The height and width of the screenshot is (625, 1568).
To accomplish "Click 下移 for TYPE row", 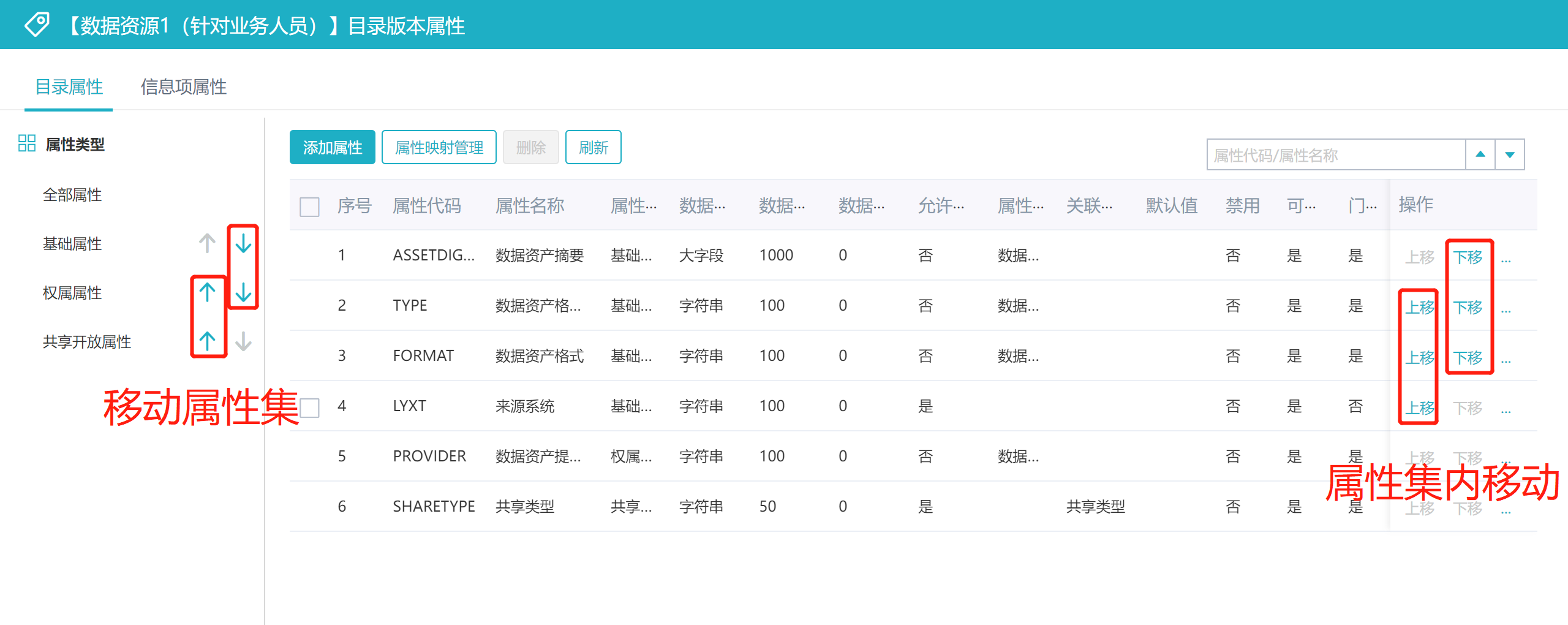I will point(1468,307).
